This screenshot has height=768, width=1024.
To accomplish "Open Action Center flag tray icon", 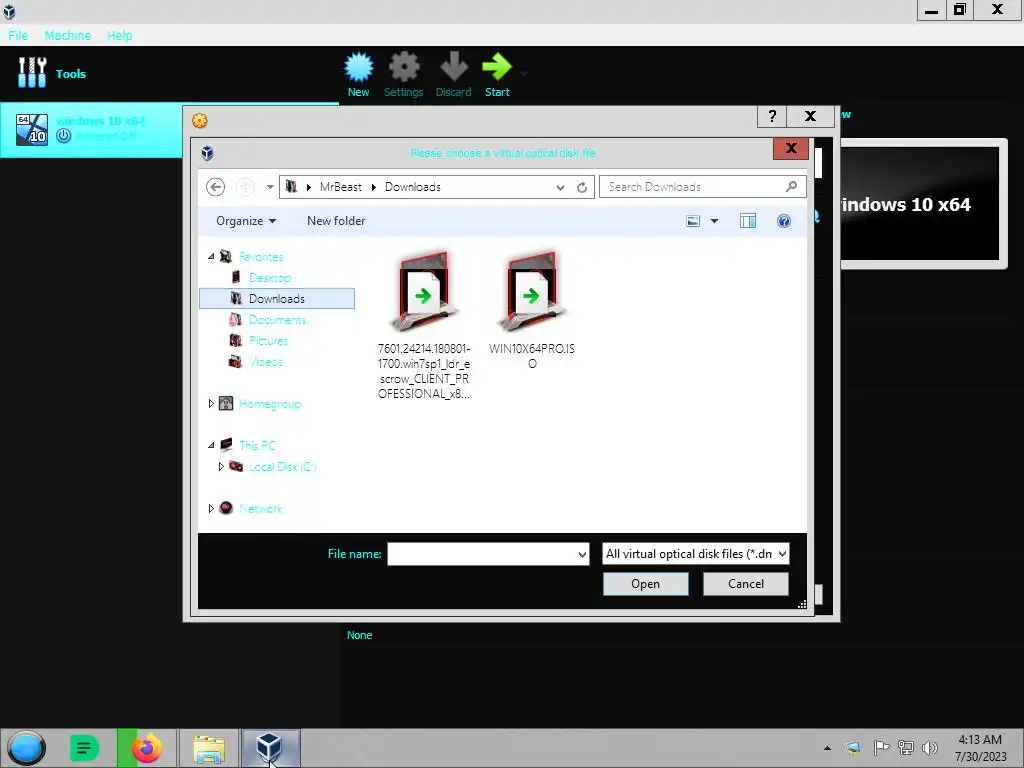I will tap(881, 747).
